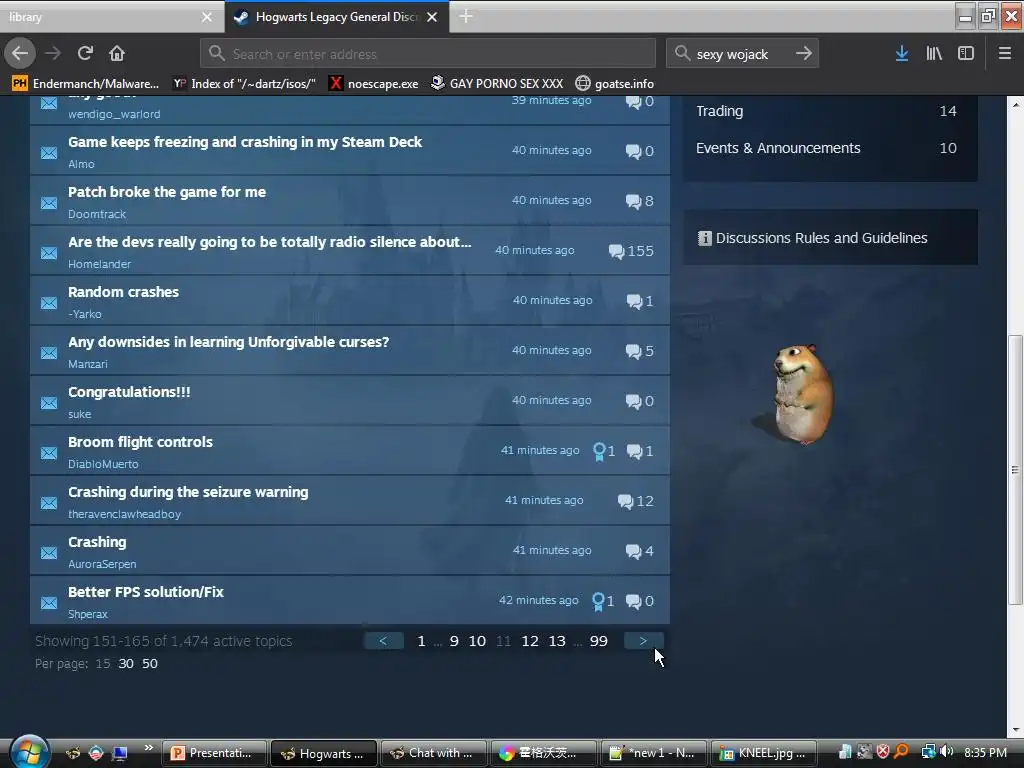Viewport: 1024px width, 768px height.
Task: Open 'Any downsides in learning Unforgivable curses?'
Action: 229,342
